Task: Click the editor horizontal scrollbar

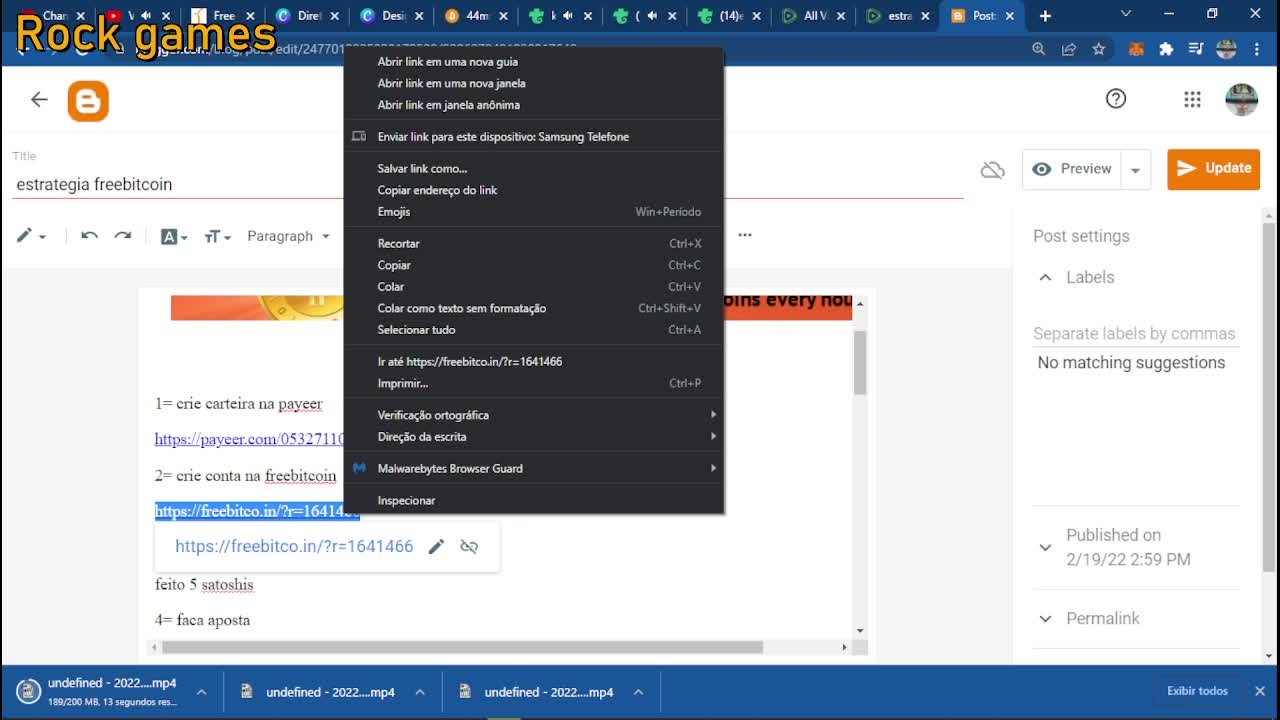Action: pyautogui.click(x=462, y=647)
